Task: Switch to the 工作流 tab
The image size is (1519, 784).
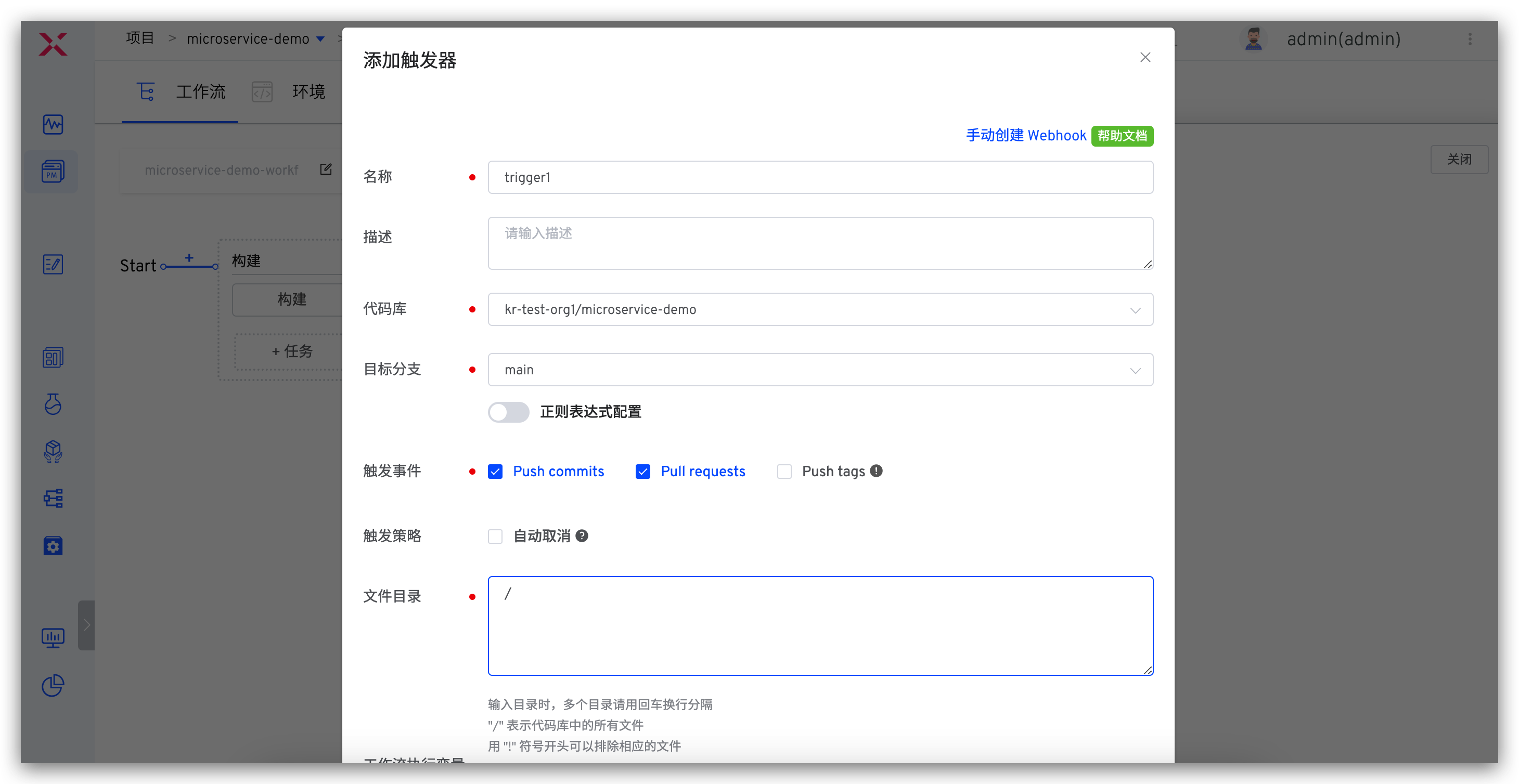Action: click(200, 92)
